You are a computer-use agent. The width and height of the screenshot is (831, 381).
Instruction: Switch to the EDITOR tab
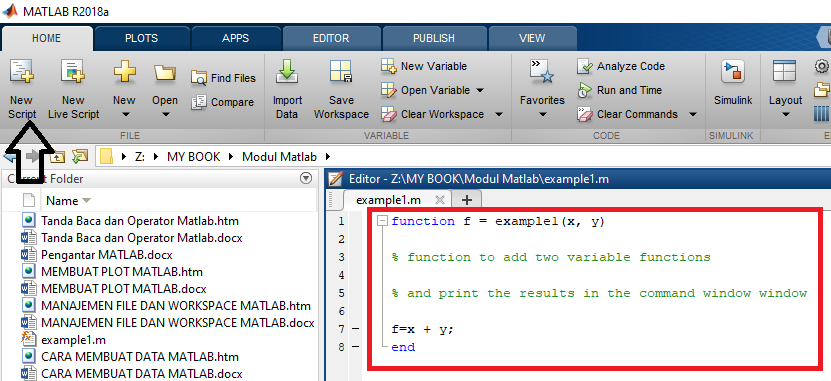tap(331, 38)
